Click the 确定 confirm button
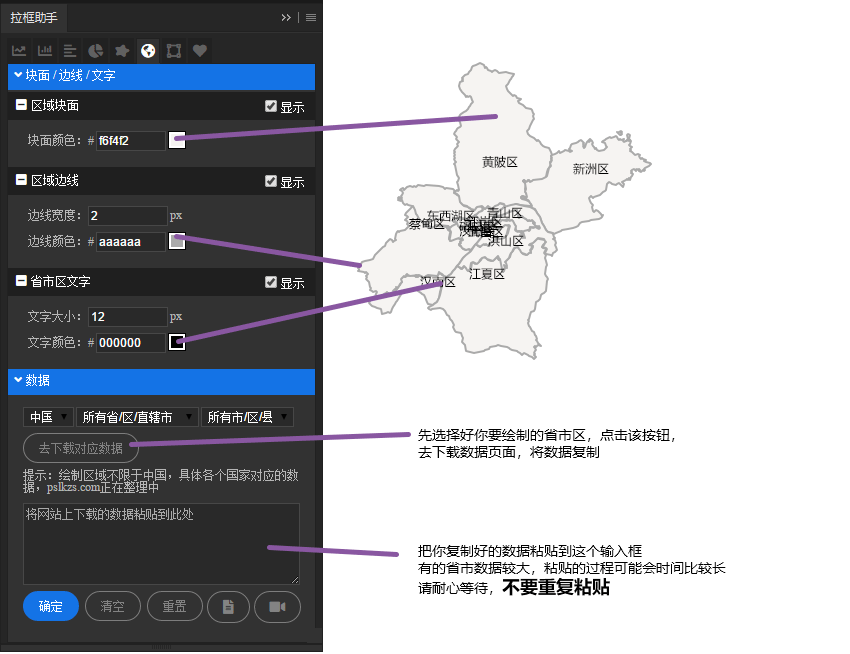The height and width of the screenshot is (654, 850). pos(50,606)
